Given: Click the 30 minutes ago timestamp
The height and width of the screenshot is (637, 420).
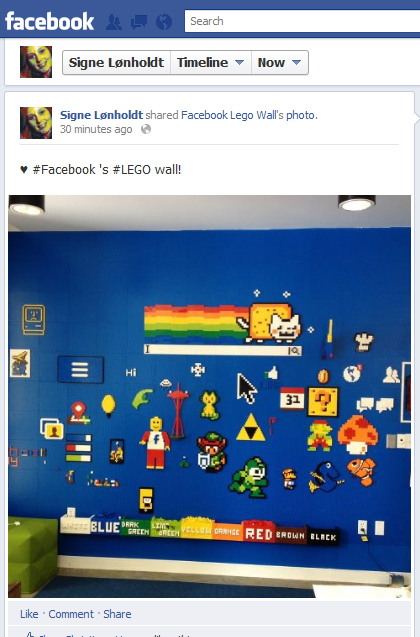Looking at the screenshot, I should click(96, 129).
